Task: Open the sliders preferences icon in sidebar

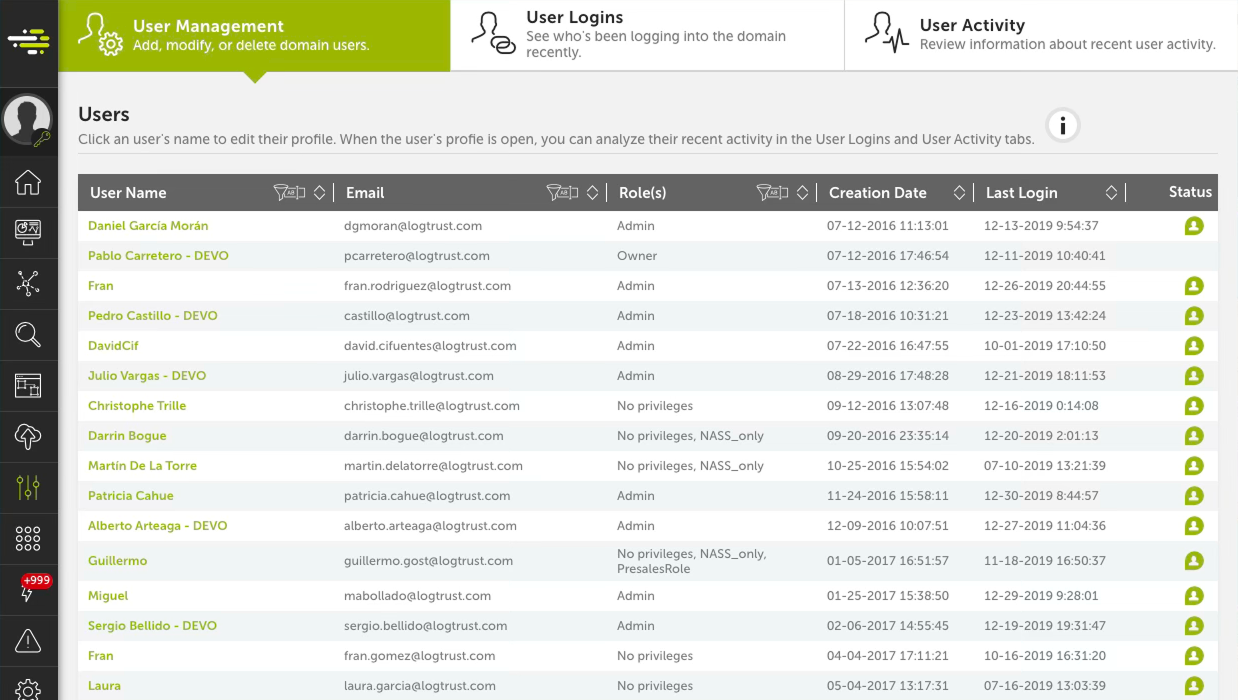Action: pyautogui.click(x=29, y=487)
